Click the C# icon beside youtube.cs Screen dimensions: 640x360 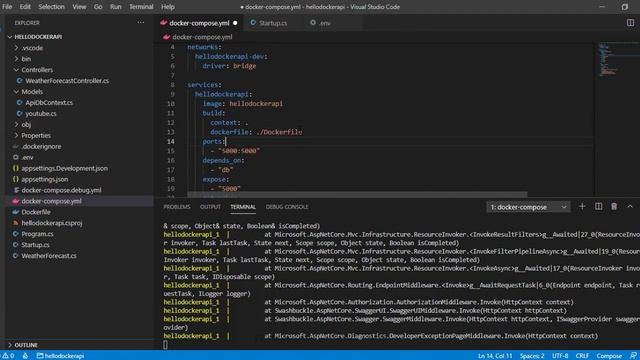[x=19, y=113]
